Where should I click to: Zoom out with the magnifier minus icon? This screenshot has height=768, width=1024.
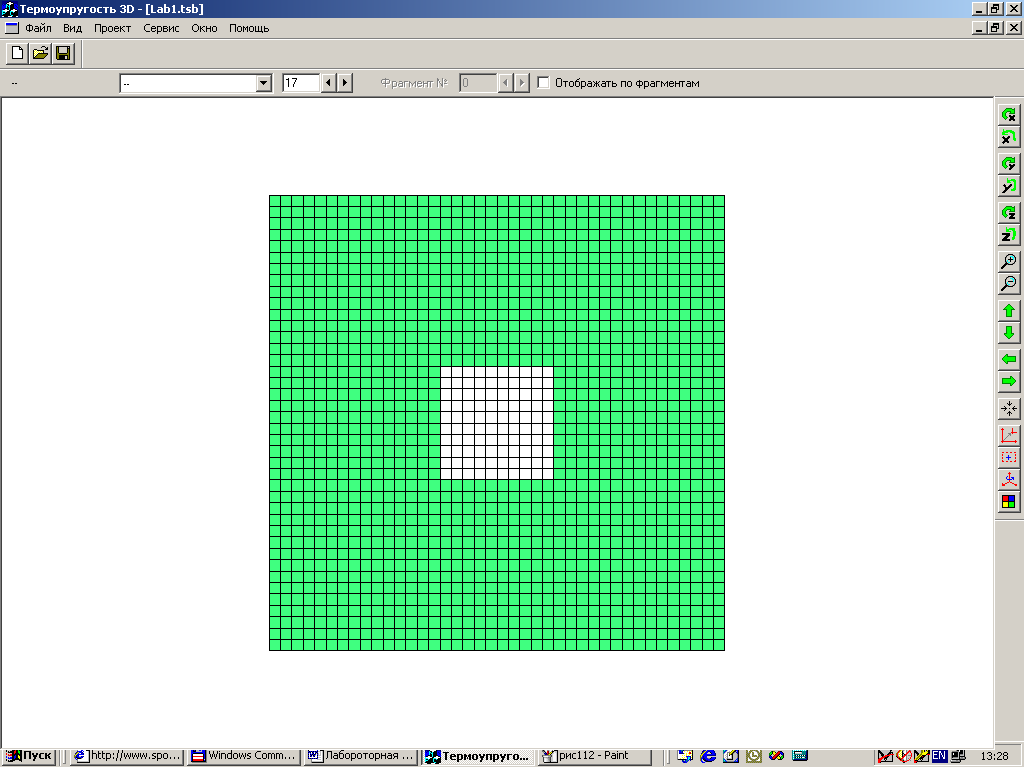tap(1009, 284)
